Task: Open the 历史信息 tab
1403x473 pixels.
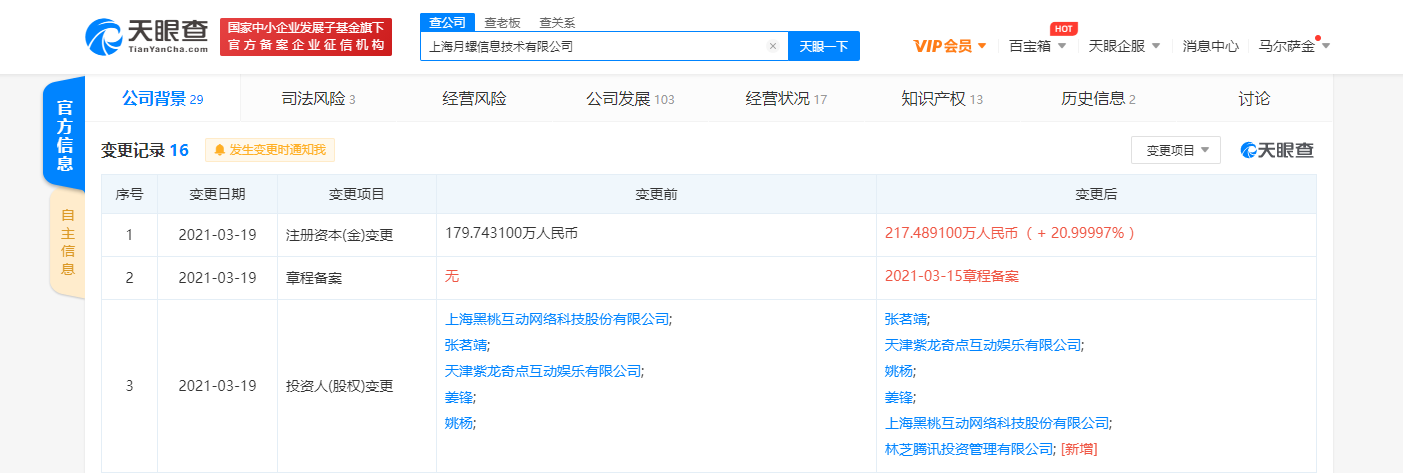Action: point(1098,99)
